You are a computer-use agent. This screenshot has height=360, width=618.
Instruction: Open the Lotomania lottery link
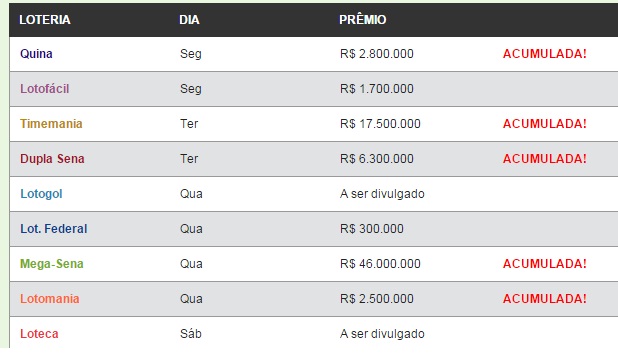click(50, 298)
